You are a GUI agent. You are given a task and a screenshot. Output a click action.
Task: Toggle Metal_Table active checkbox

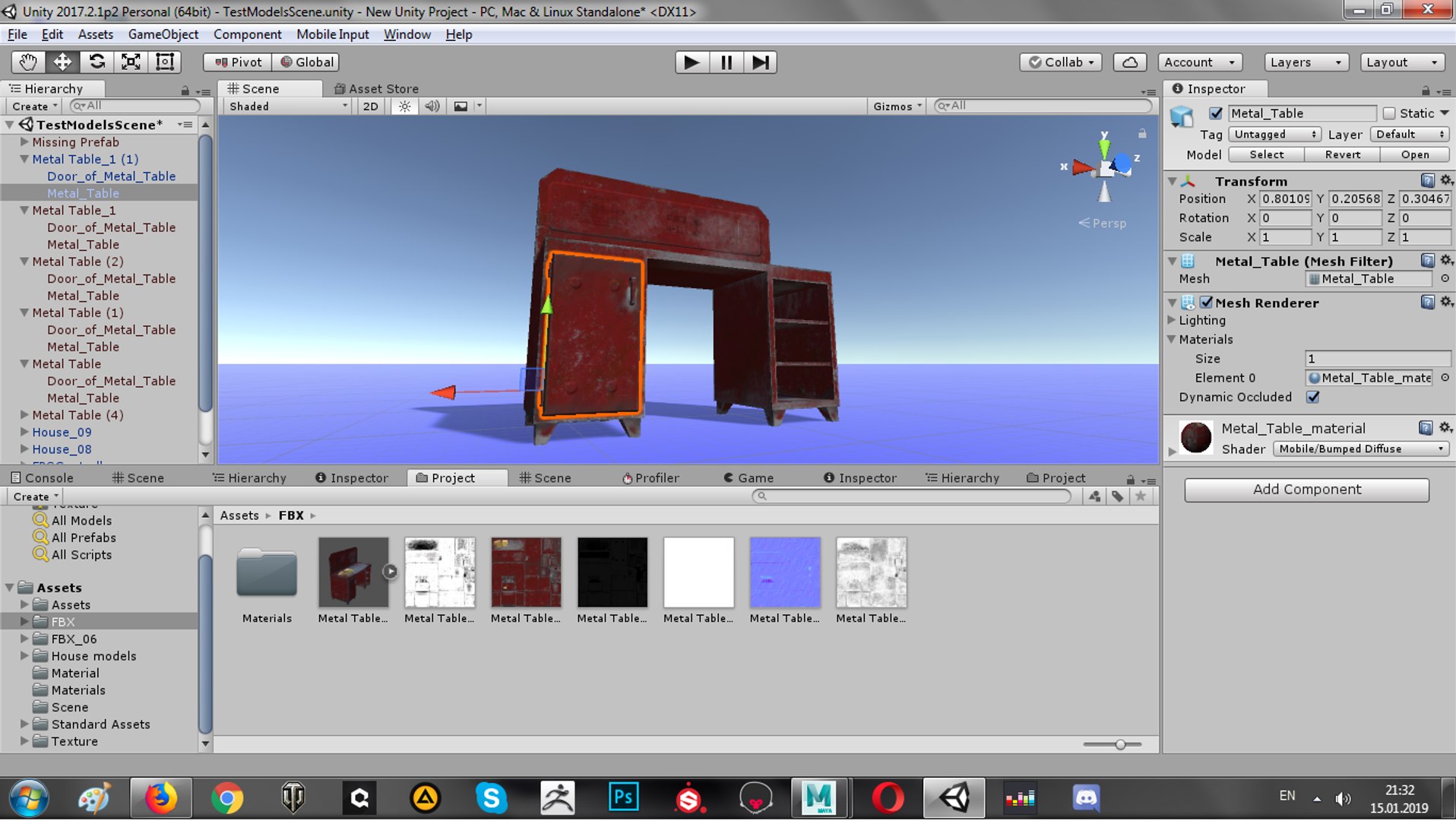pos(1216,113)
